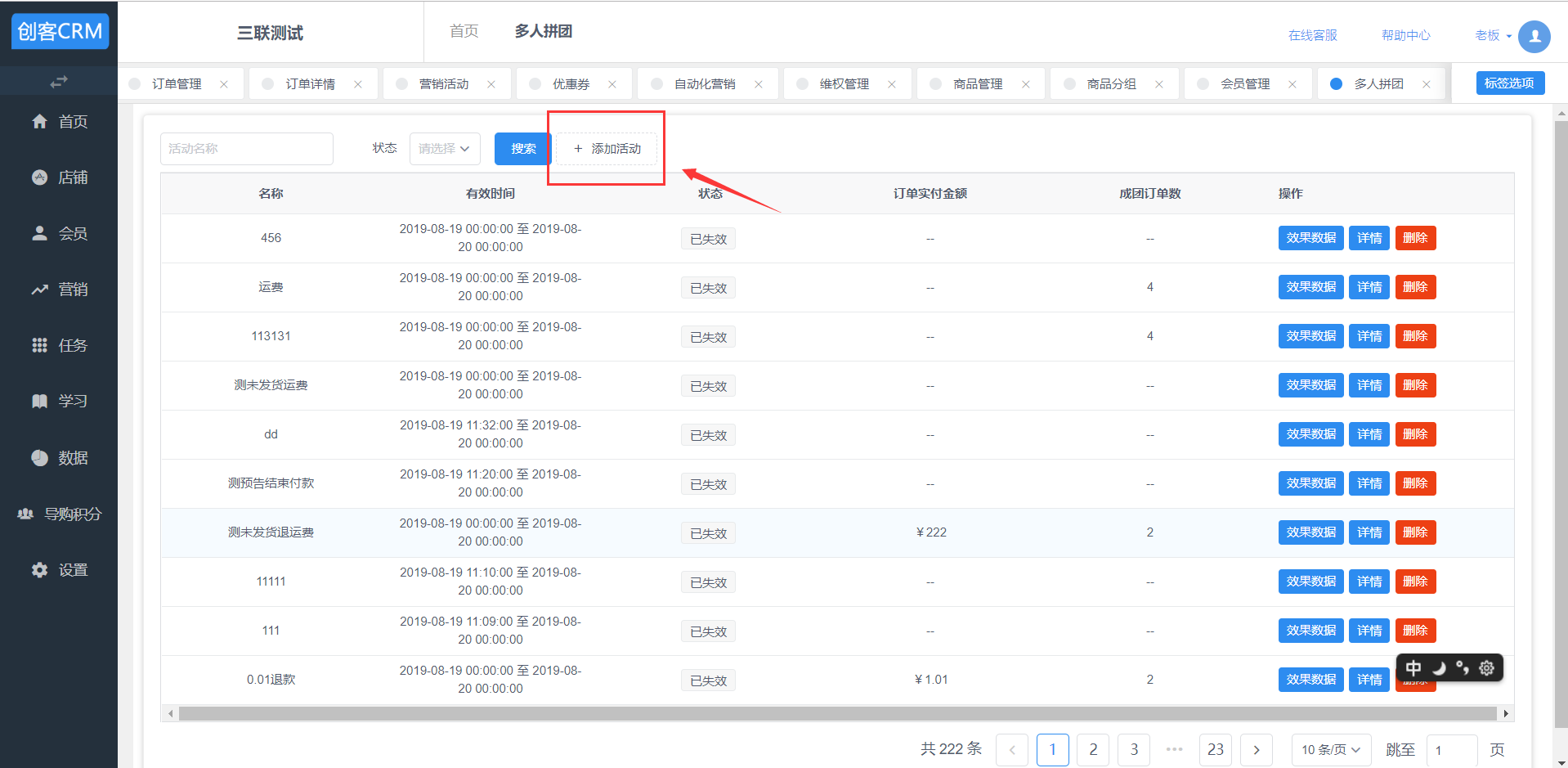1568x768 pixels.
Task: Click the 设置 gear icon in the sidebar
Action: pos(39,570)
